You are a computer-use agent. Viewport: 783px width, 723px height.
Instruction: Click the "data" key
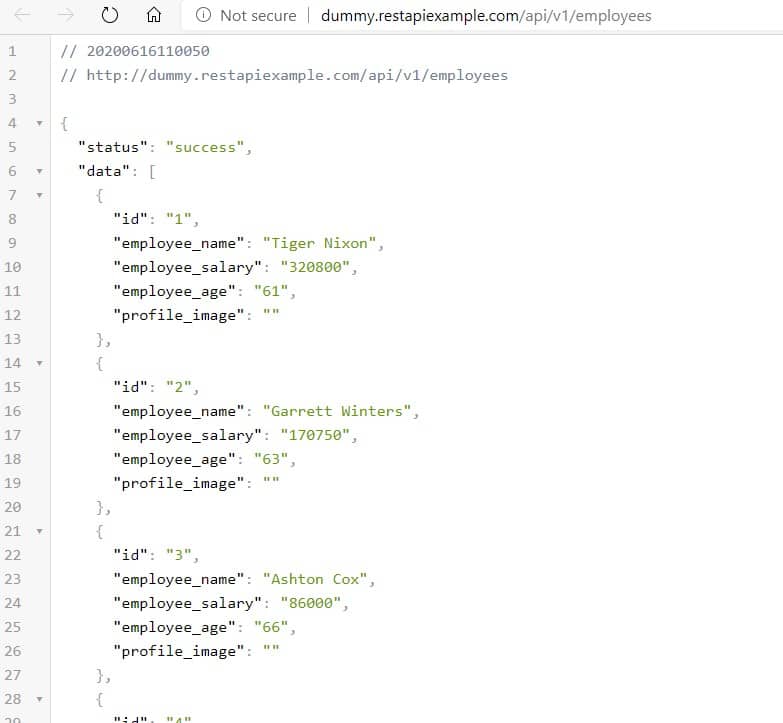click(104, 171)
